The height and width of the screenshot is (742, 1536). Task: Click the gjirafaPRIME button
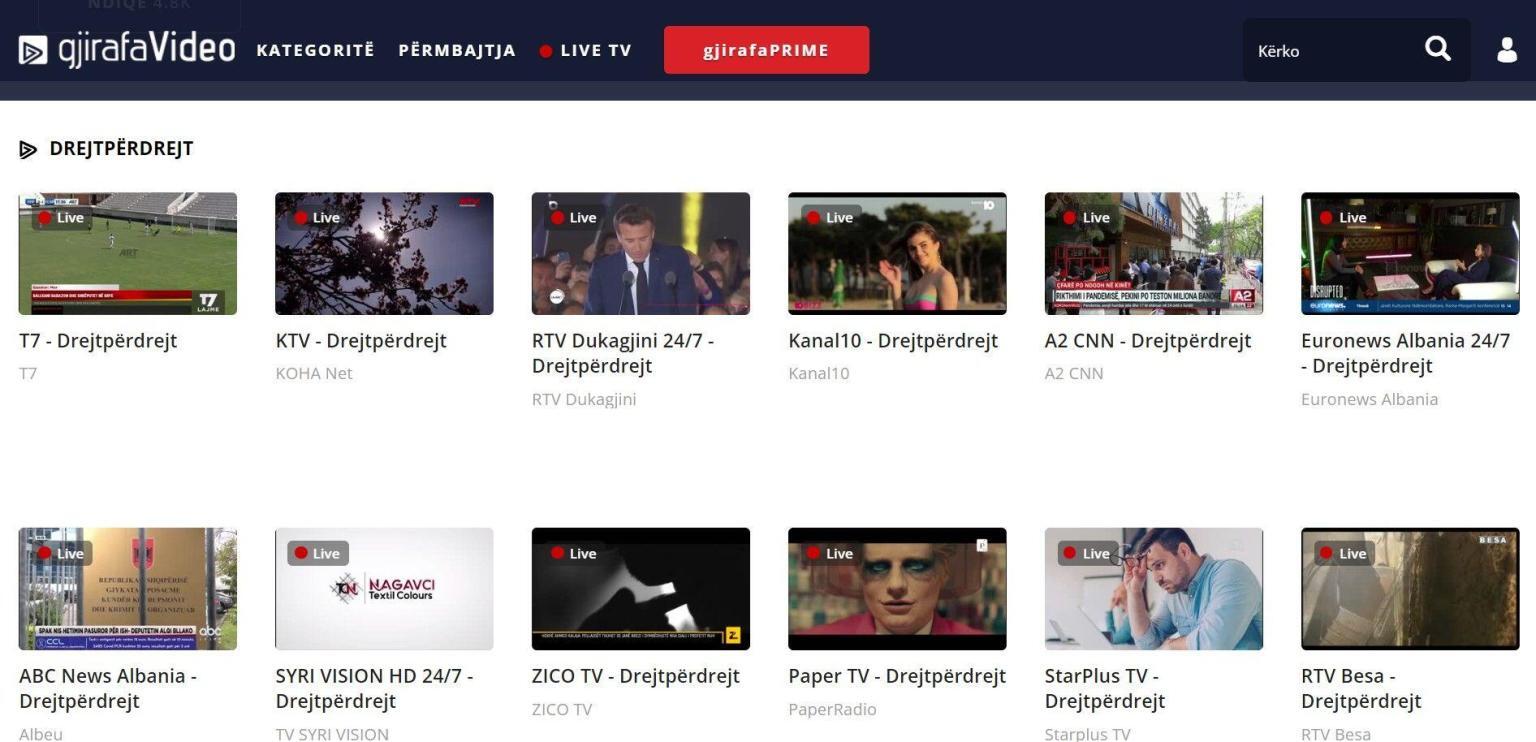[x=766, y=50]
